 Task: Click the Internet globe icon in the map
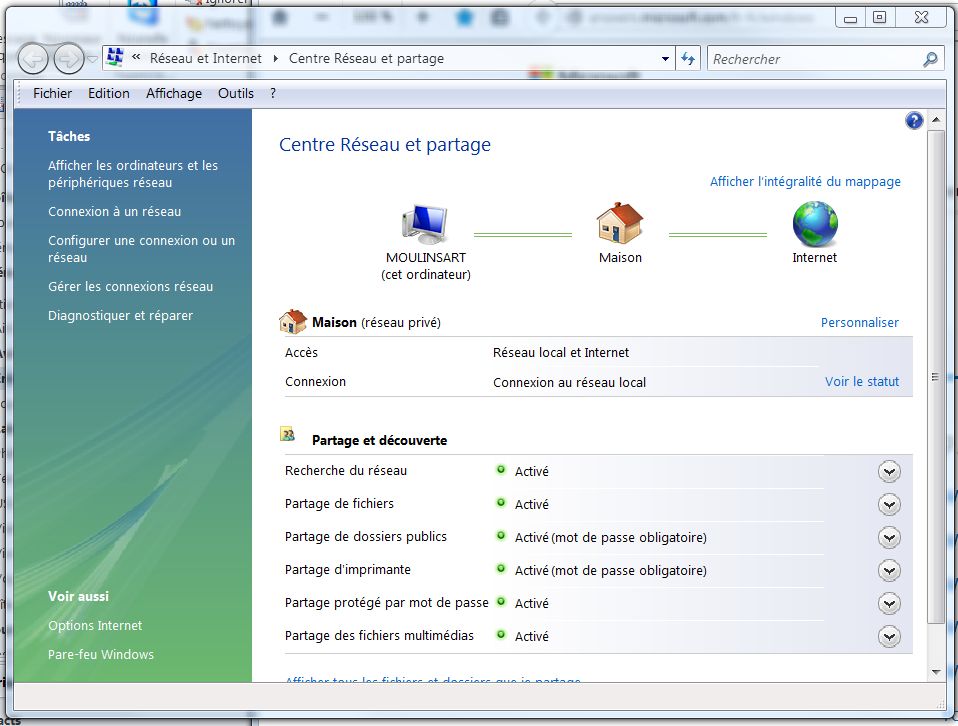pyautogui.click(x=814, y=222)
